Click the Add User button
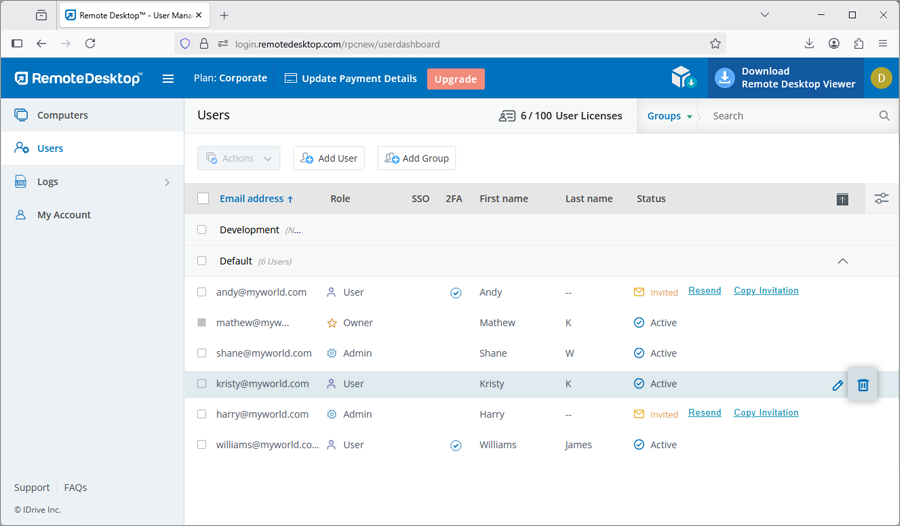Viewport: 900px width, 526px height. (329, 158)
